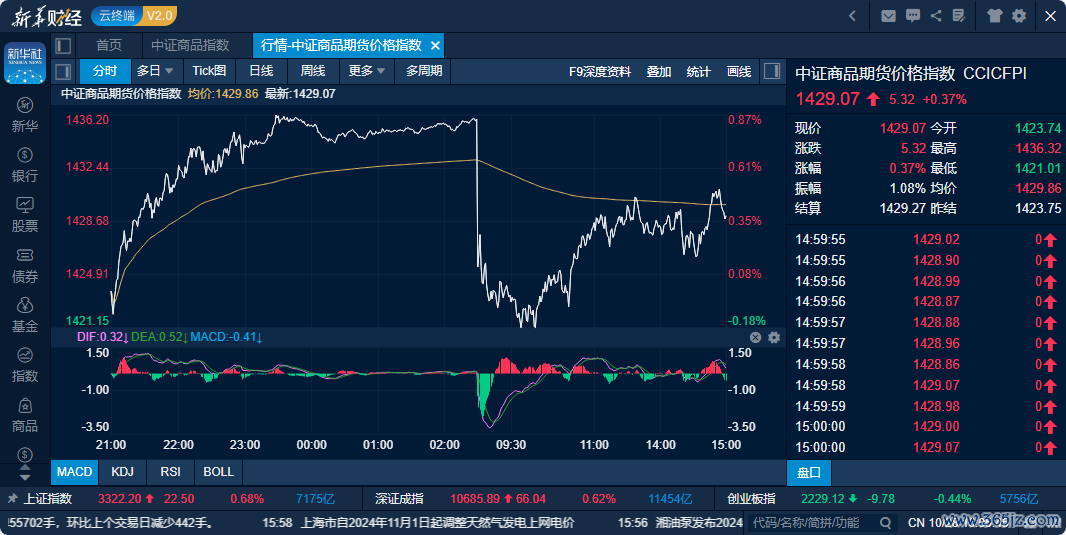Expand more sidebar items arrow
Screen dimensions: 1066x535
[24, 477]
